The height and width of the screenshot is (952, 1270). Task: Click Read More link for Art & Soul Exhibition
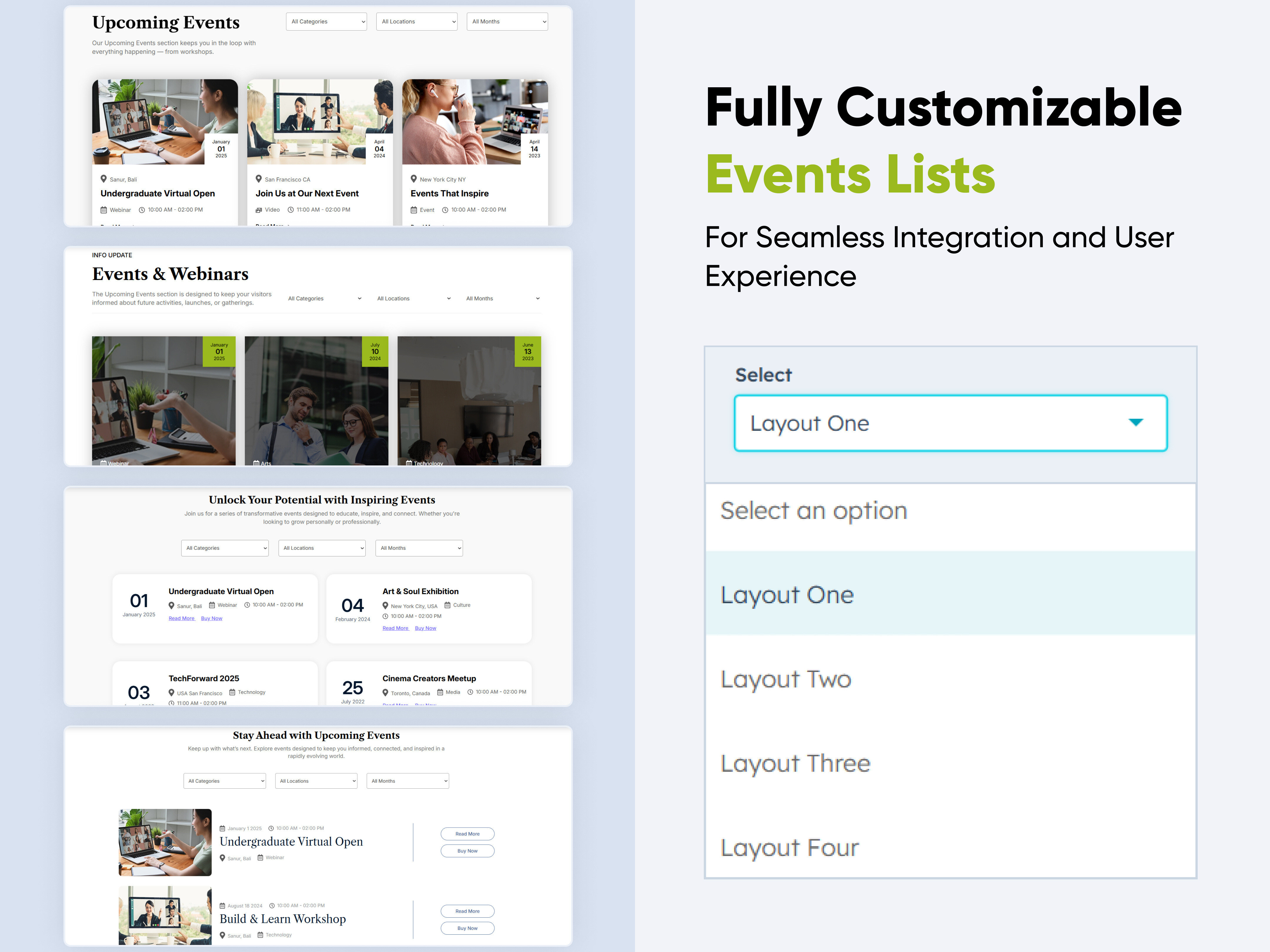[x=396, y=628]
